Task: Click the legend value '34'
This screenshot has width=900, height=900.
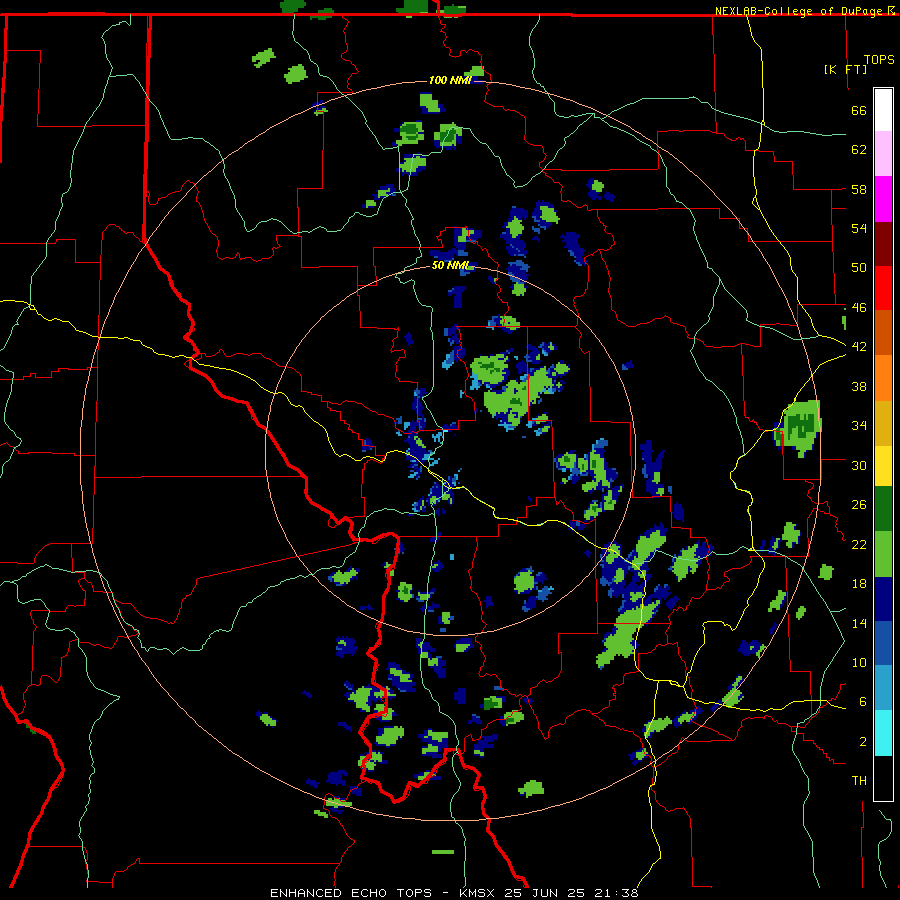Action: pyautogui.click(x=859, y=426)
